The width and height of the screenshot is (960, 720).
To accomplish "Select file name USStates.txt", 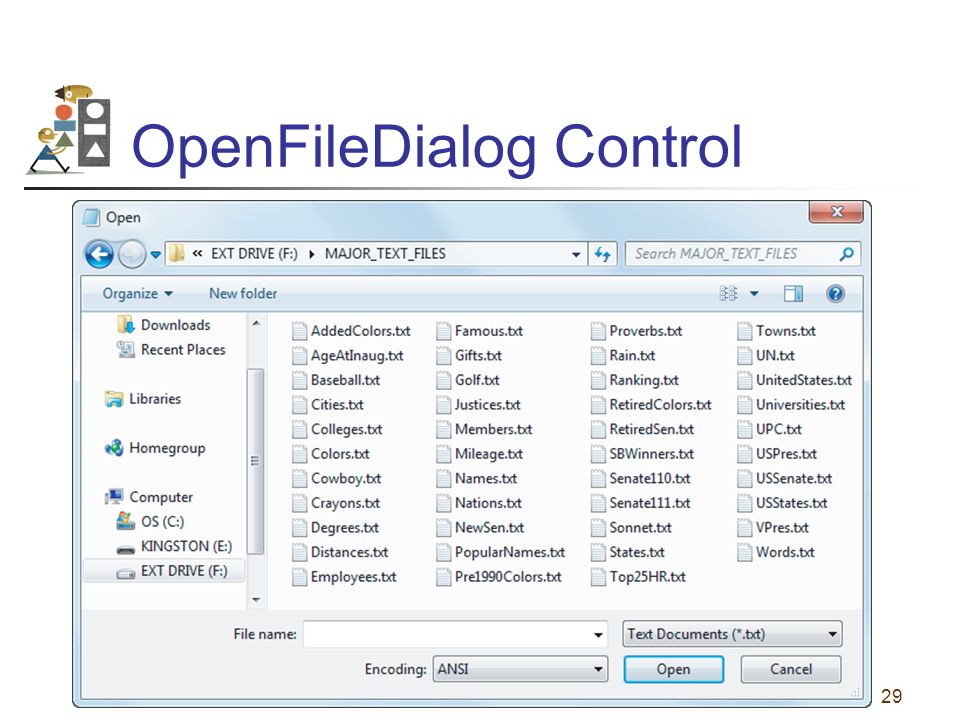I will coord(792,503).
